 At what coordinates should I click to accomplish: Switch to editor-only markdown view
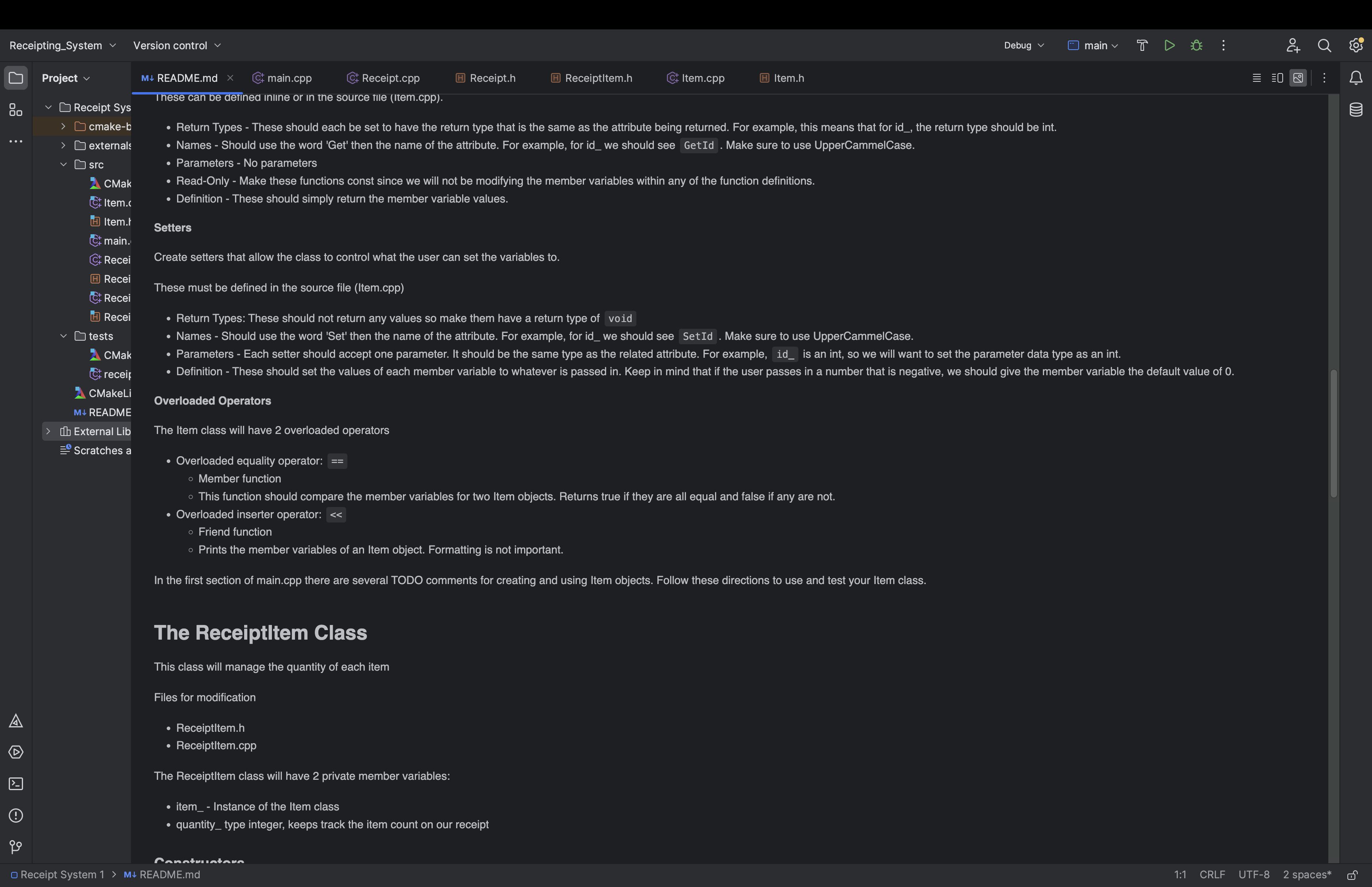coord(1256,78)
